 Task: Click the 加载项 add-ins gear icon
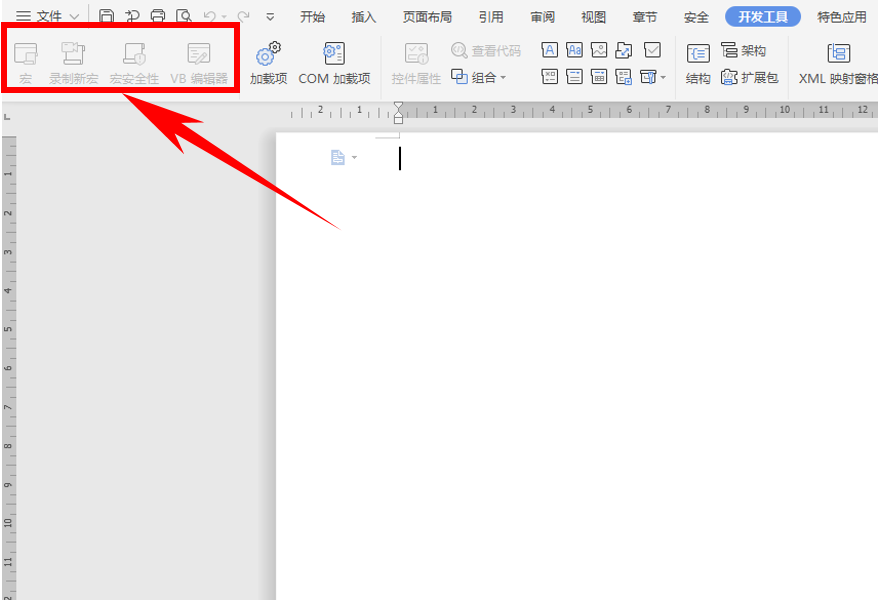268,63
